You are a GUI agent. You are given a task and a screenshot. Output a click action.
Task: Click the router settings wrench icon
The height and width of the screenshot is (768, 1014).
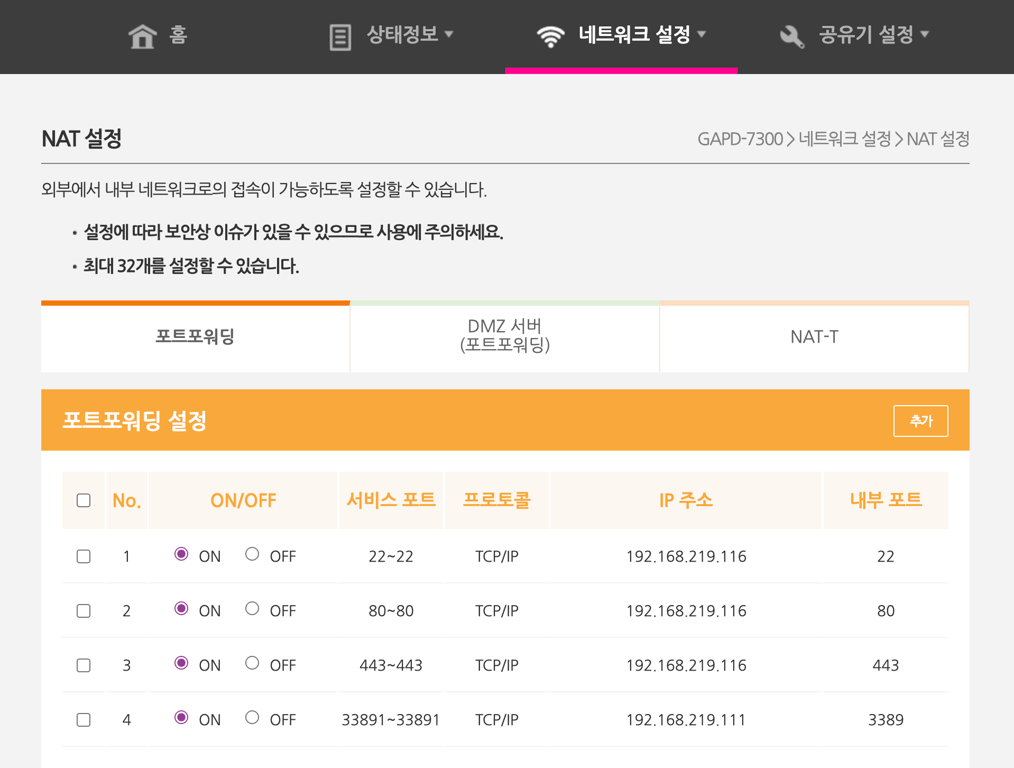pyautogui.click(x=791, y=37)
